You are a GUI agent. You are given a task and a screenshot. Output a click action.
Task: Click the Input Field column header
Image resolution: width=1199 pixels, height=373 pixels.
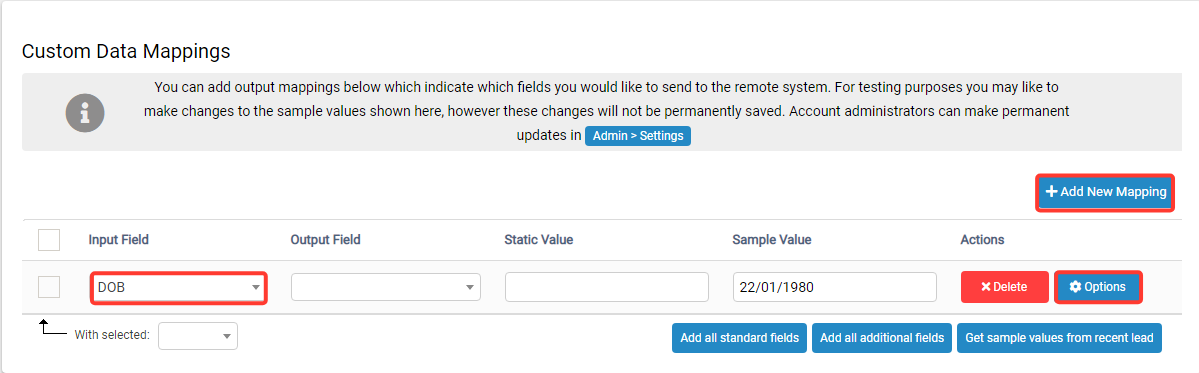(x=119, y=240)
